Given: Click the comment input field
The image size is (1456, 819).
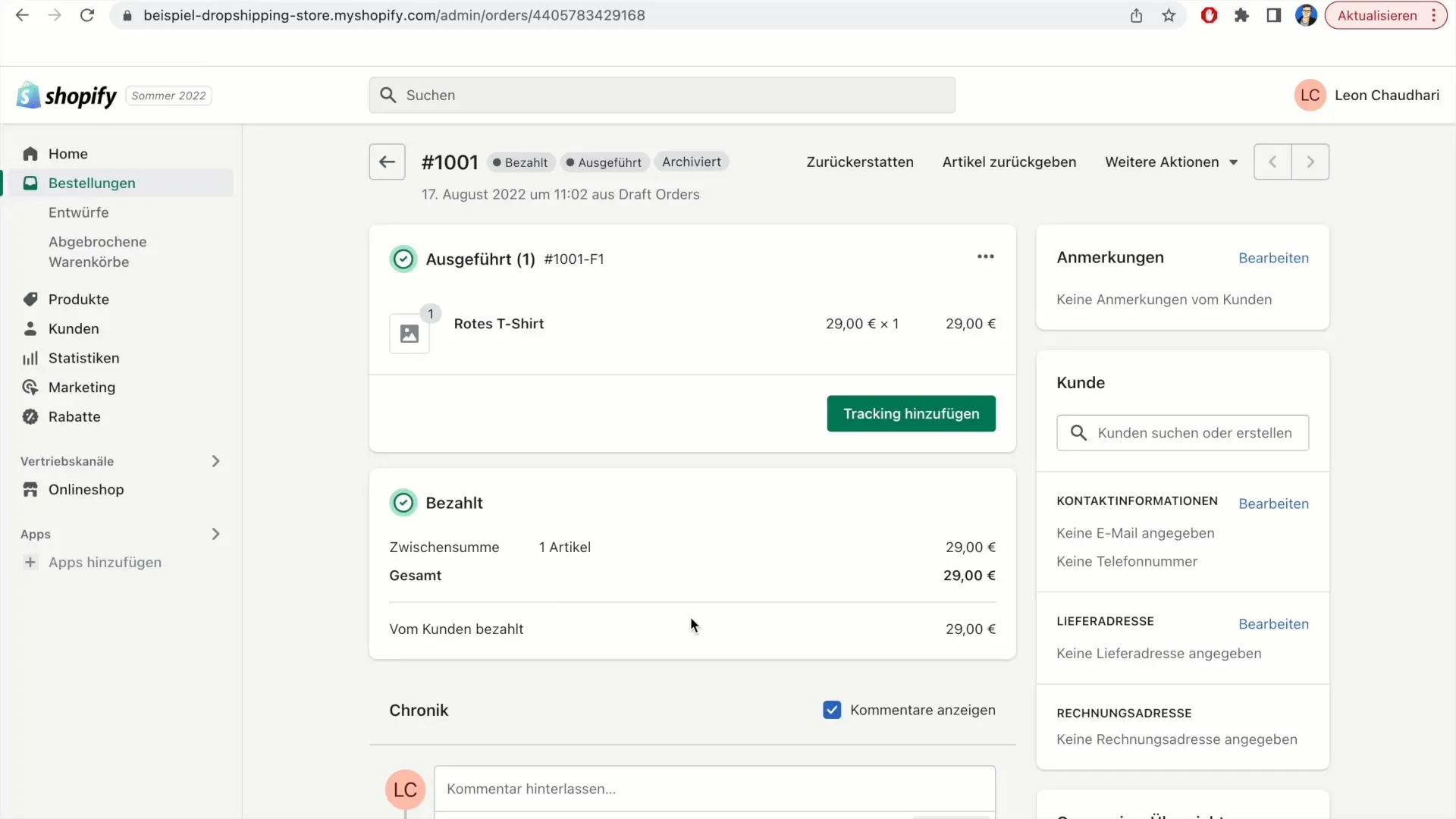Looking at the screenshot, I should [x=714, y=789].
